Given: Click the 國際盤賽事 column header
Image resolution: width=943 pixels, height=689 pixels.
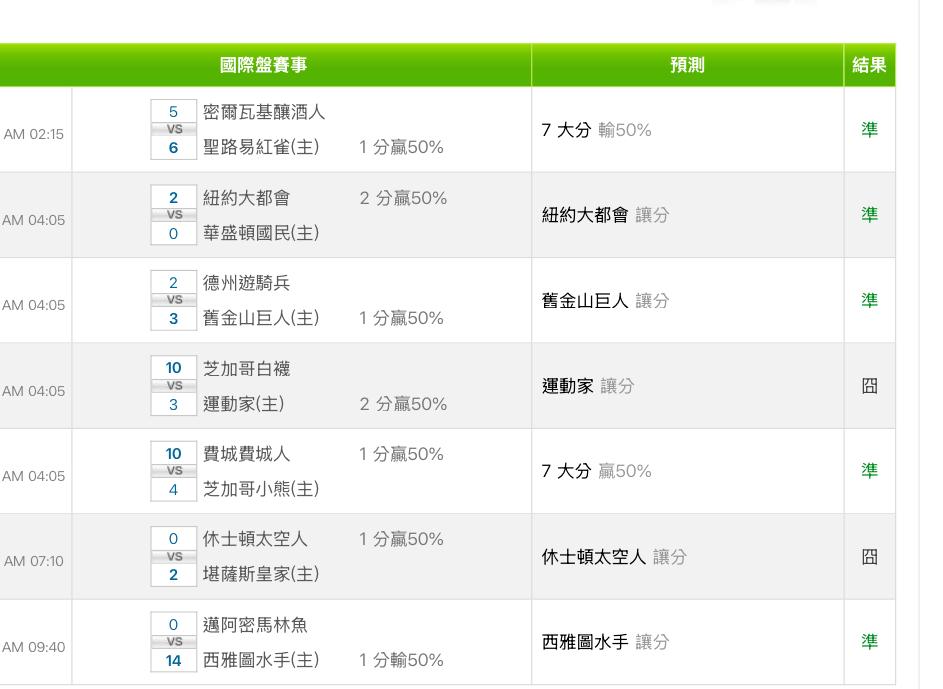Looking at the screenshot, I should coord(263,65).
